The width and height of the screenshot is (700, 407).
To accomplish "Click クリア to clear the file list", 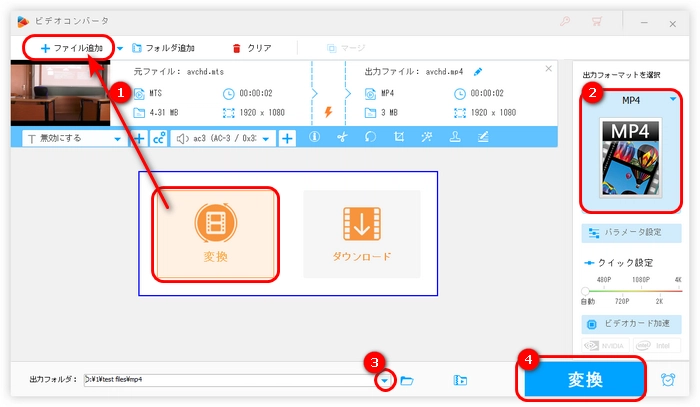I will (x=251, y=48).
